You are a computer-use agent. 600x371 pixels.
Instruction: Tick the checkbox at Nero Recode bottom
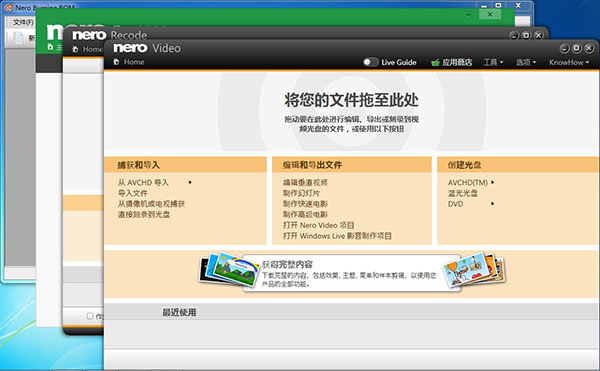(x=90, y=316)
